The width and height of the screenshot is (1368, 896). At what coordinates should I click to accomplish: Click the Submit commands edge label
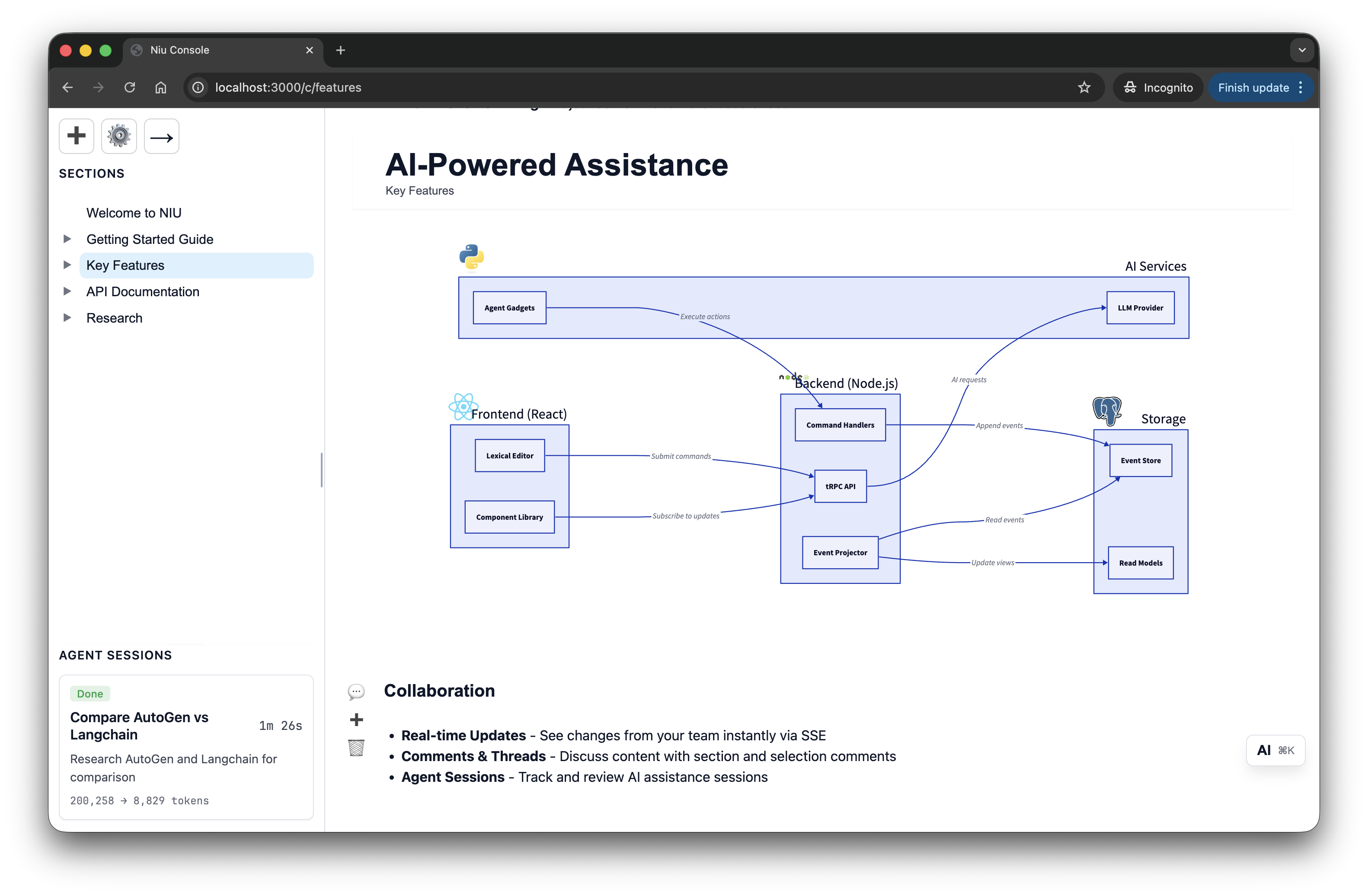tap(681, 456)
